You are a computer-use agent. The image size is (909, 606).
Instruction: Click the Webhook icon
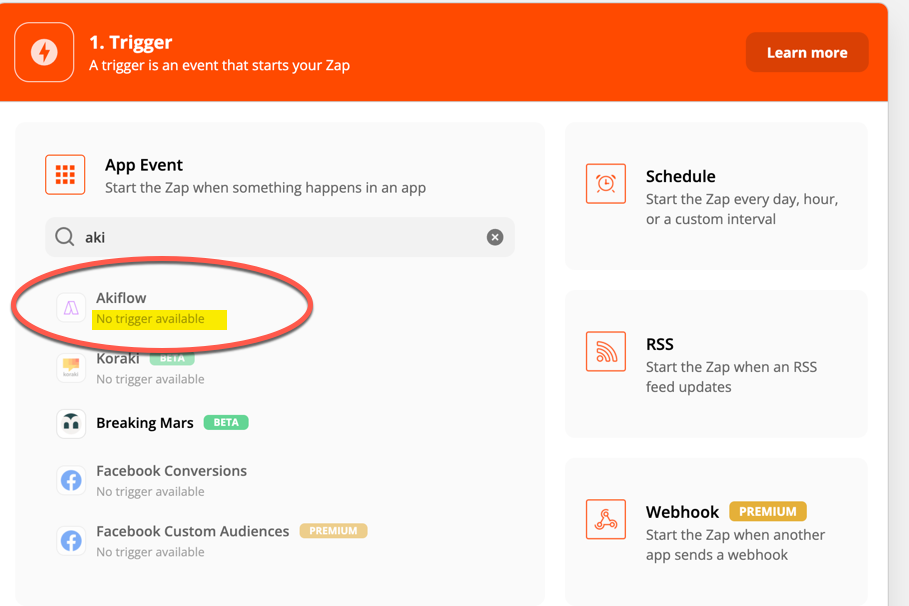[606, 519]
